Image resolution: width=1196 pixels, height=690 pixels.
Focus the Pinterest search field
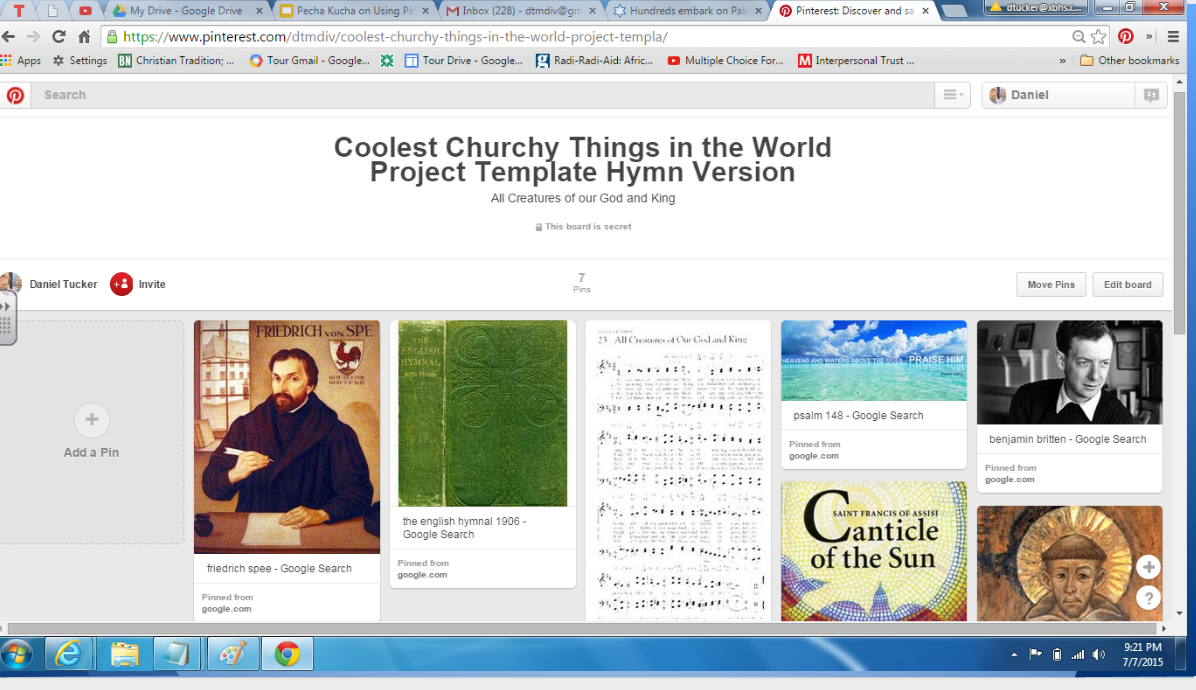(481, 95)
